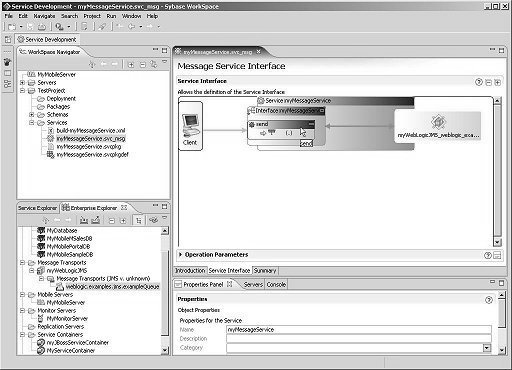Image resolution: width=512 pixels, height=370 pixels.
Task: Open Operation Parameters help icon
Action: [488, 255]
